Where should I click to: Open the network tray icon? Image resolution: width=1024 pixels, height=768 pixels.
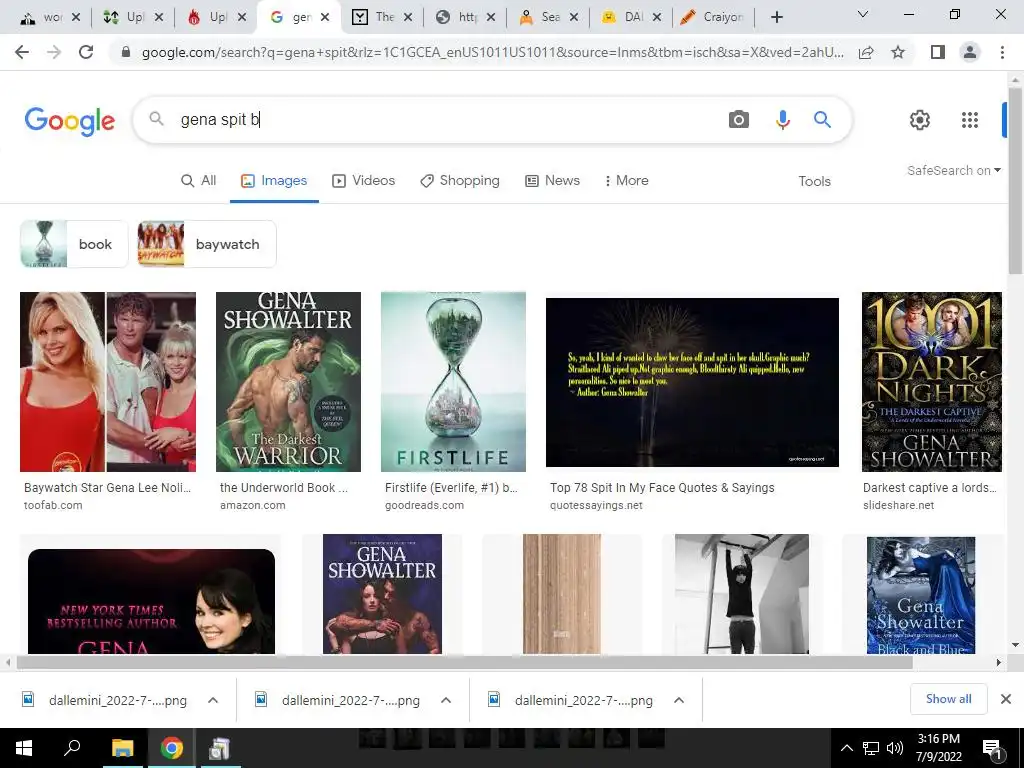point(871,748)
